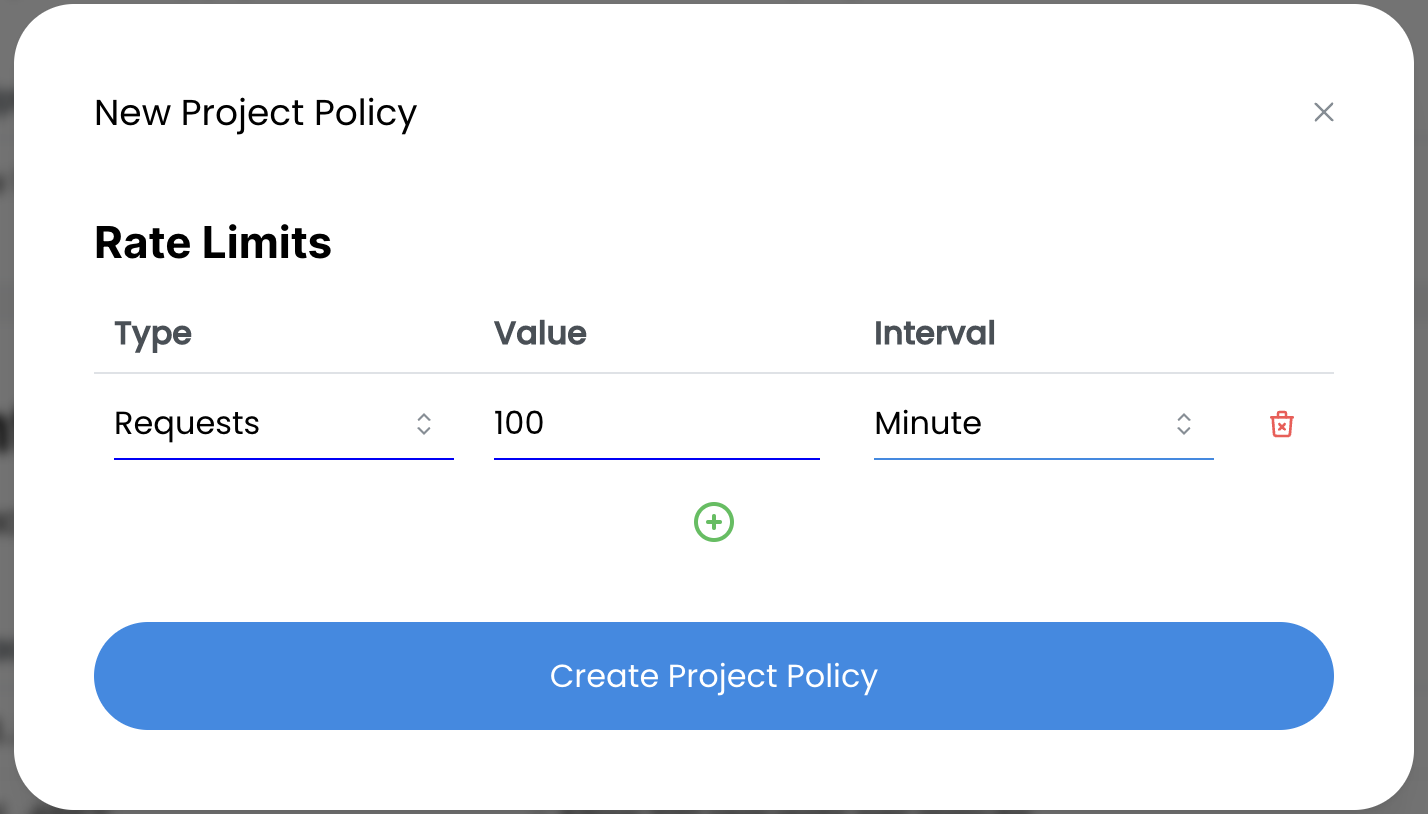The width and height of the screenshot is (1428, 814).
Task: Click the New Project Policy title text
Action: coord(255,113)
